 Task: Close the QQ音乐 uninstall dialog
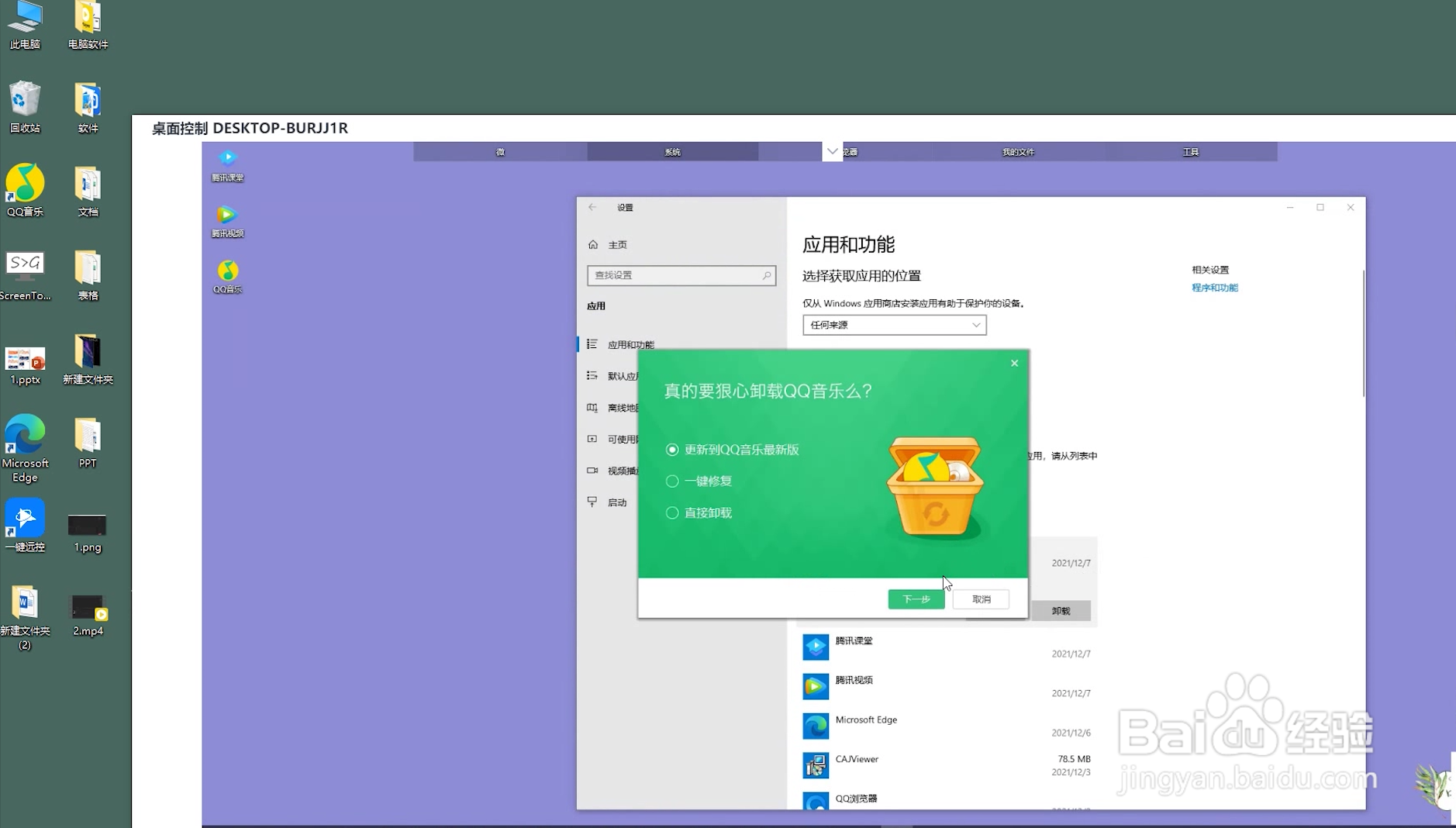pos(1014,363)
